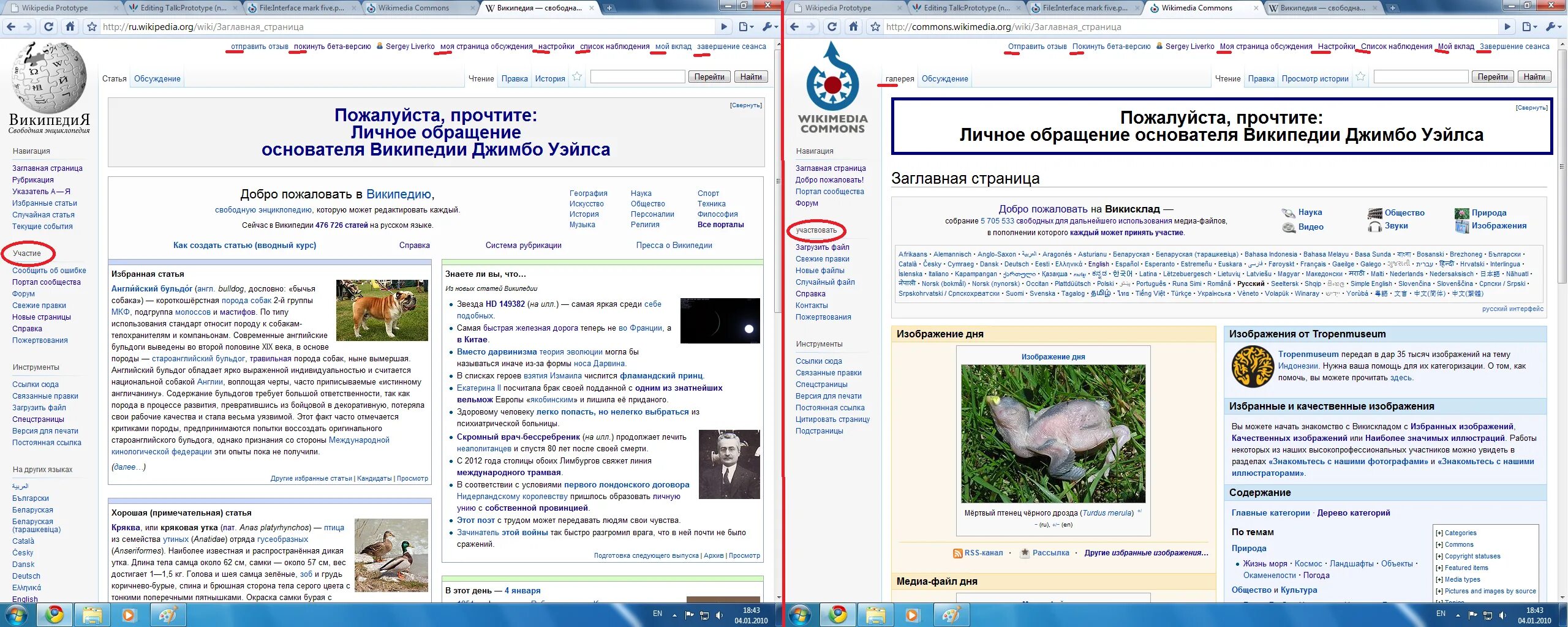Screen dimensions: 1568x627
Task: Click the русский интерфейс link on Commons
Action: [x=1512, y=309]
